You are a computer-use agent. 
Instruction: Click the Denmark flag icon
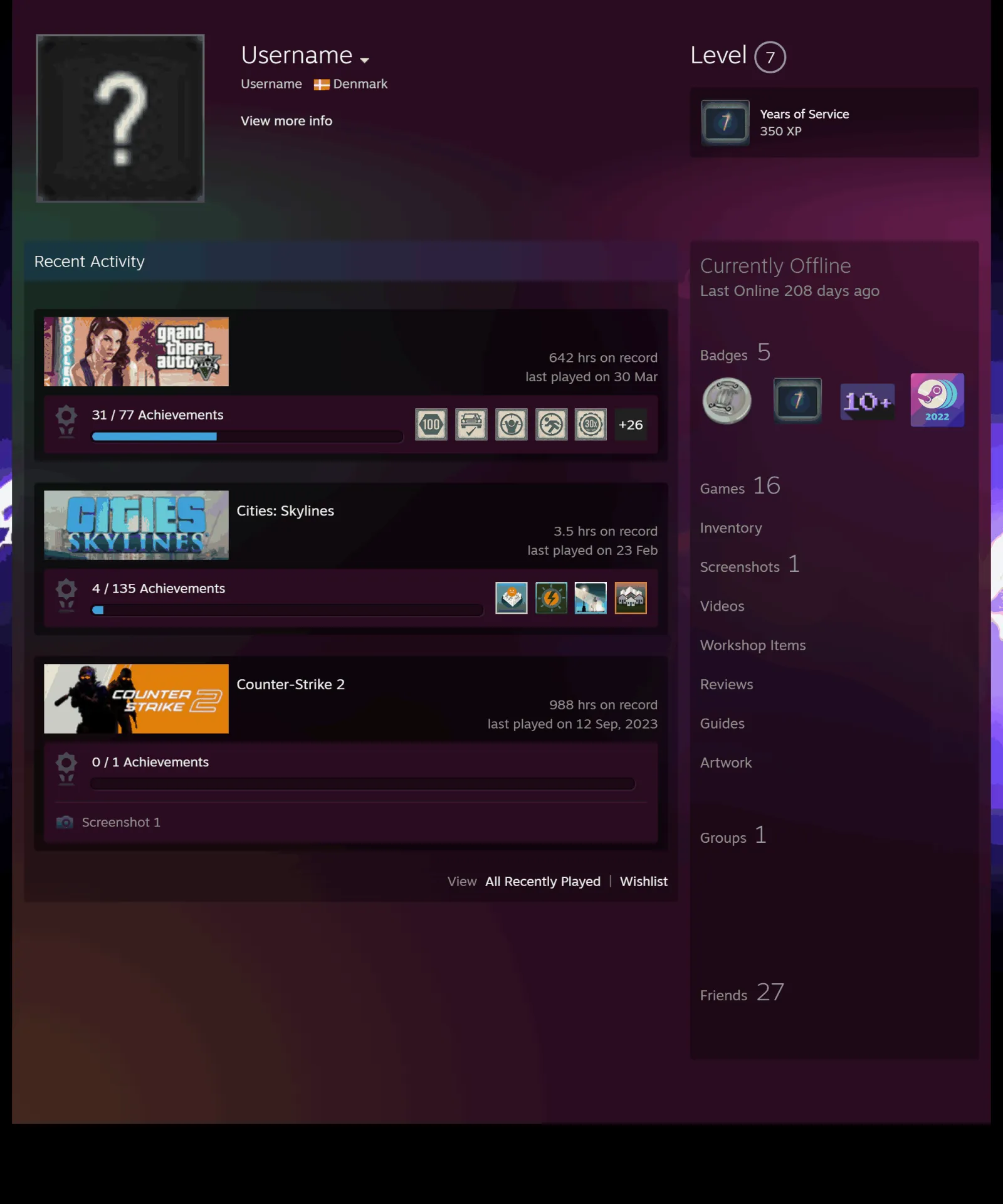tap(322, 85)
